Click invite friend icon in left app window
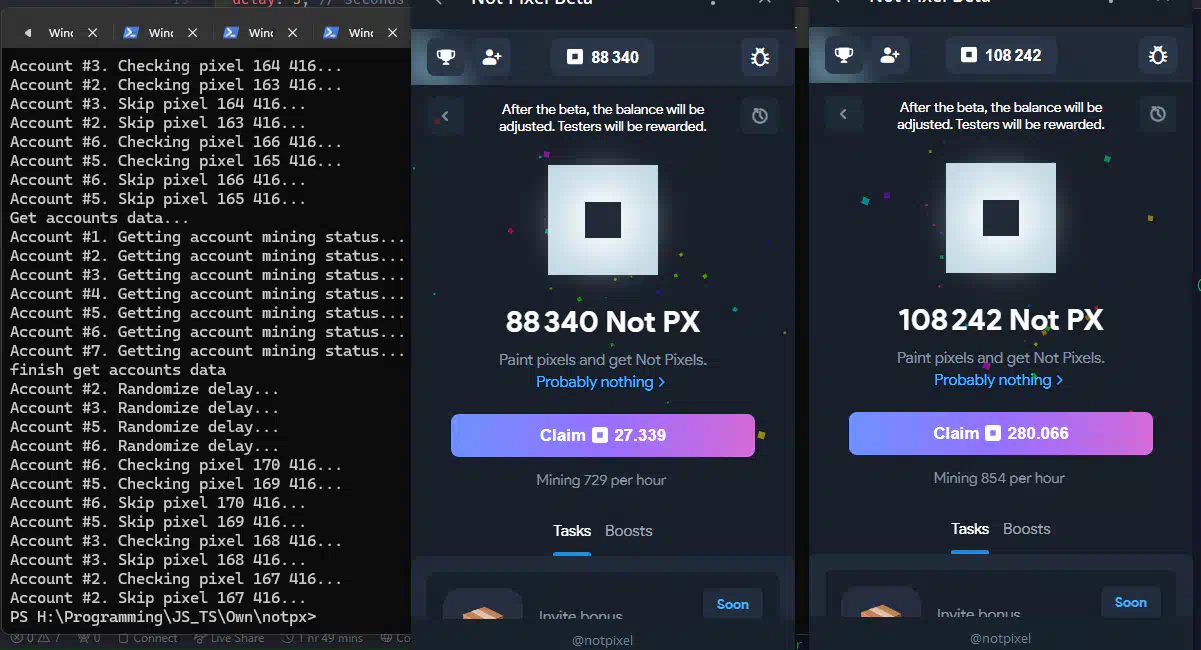1201x650 pixels. (x=491, y=57)
